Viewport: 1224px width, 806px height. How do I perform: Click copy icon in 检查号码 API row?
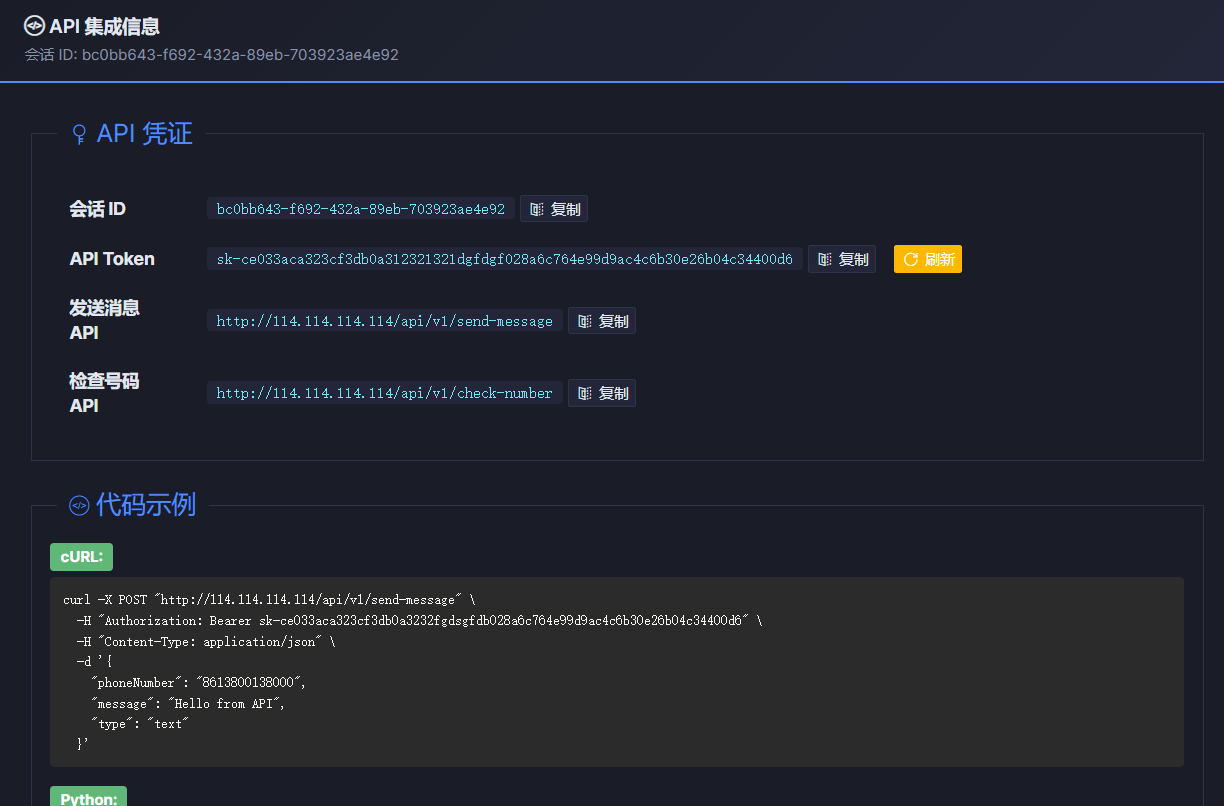point(585,393)
